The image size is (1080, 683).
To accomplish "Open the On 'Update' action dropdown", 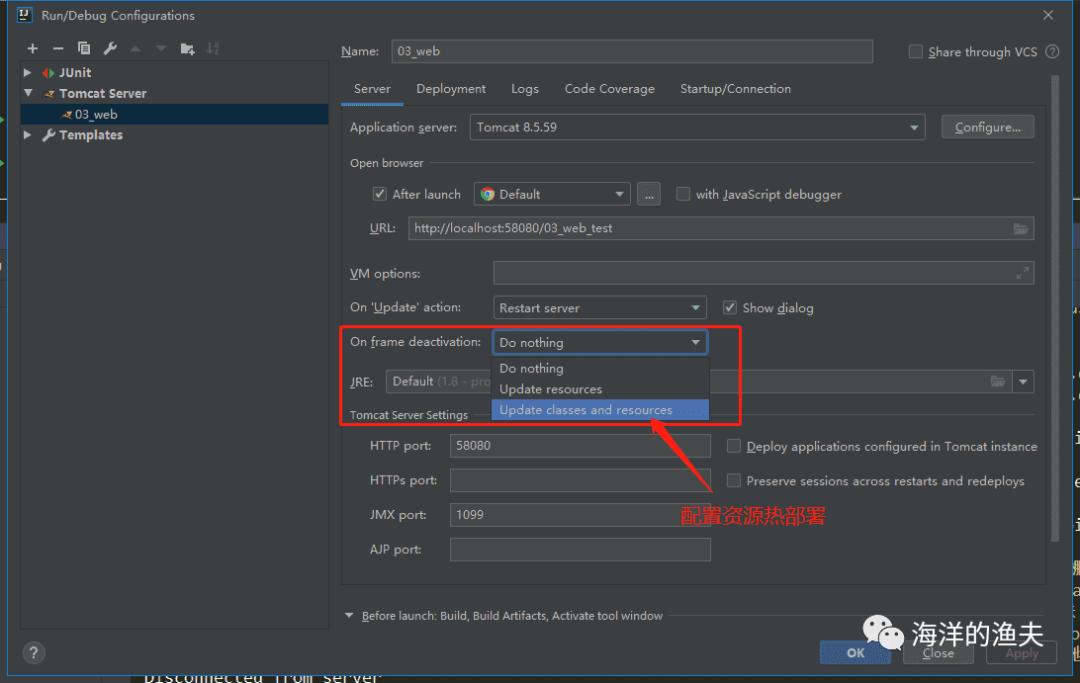I will [599, 308].
